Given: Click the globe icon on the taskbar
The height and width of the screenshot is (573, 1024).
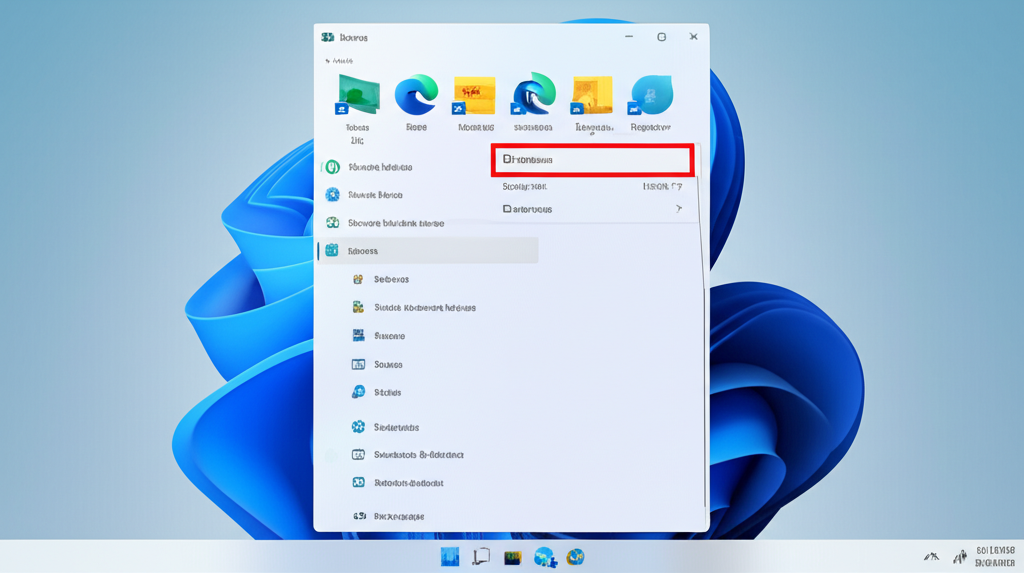Looking at the screenshot, I should pyautogui.click(x=575, y=557).
